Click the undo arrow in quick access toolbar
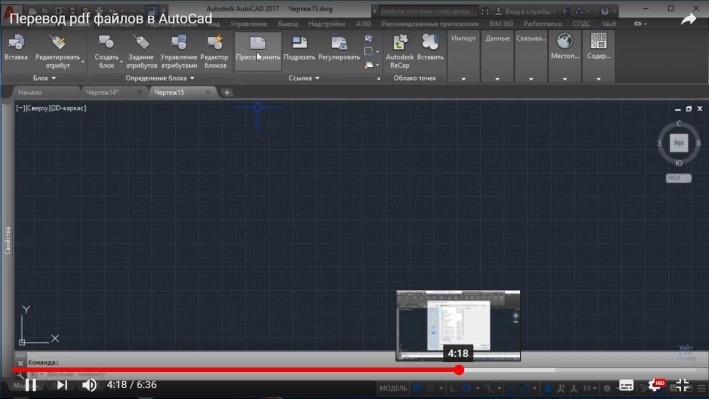Screen dimensions: 709x399 coord(113,10)
